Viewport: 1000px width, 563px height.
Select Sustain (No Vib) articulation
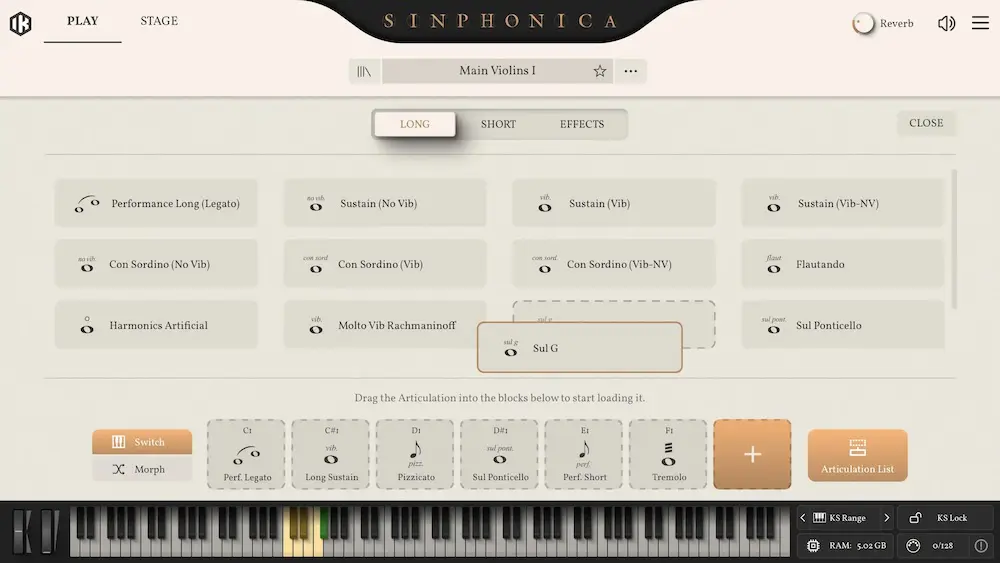pos(385,203)
